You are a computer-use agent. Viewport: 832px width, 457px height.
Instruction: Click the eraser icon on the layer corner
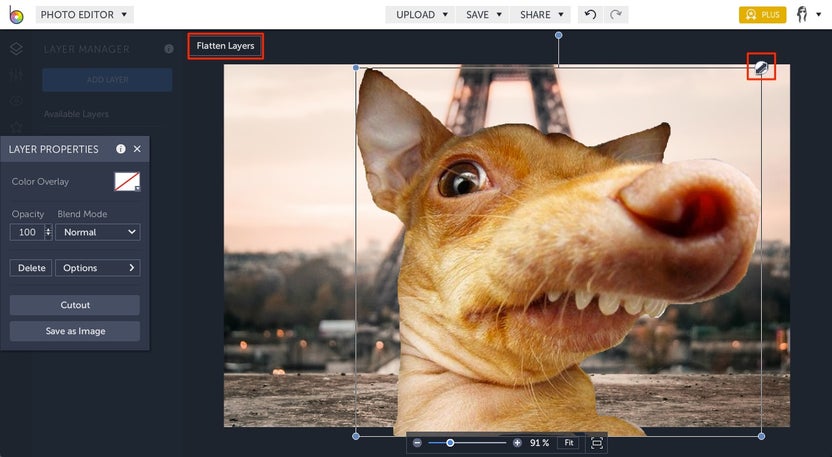(761, 67)
